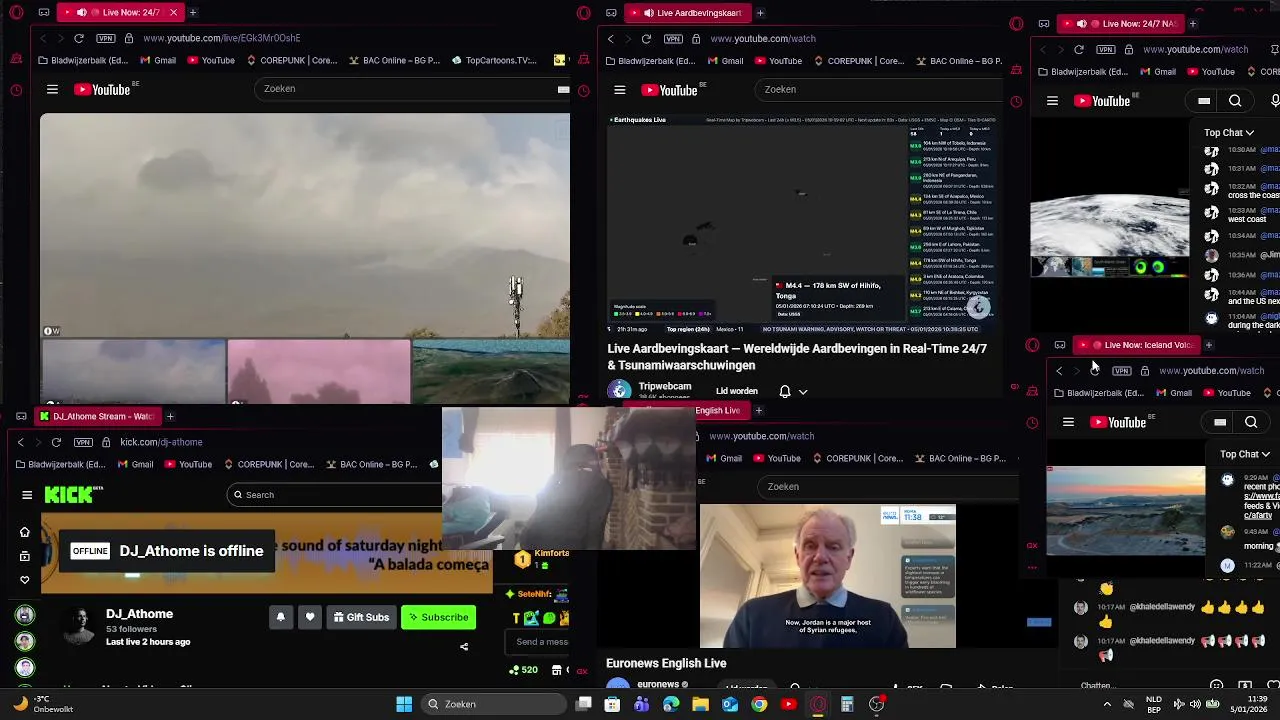This screenshot has width=1280, height=720.
Task: Click the green Subscribe button
Action: [438, 617]
